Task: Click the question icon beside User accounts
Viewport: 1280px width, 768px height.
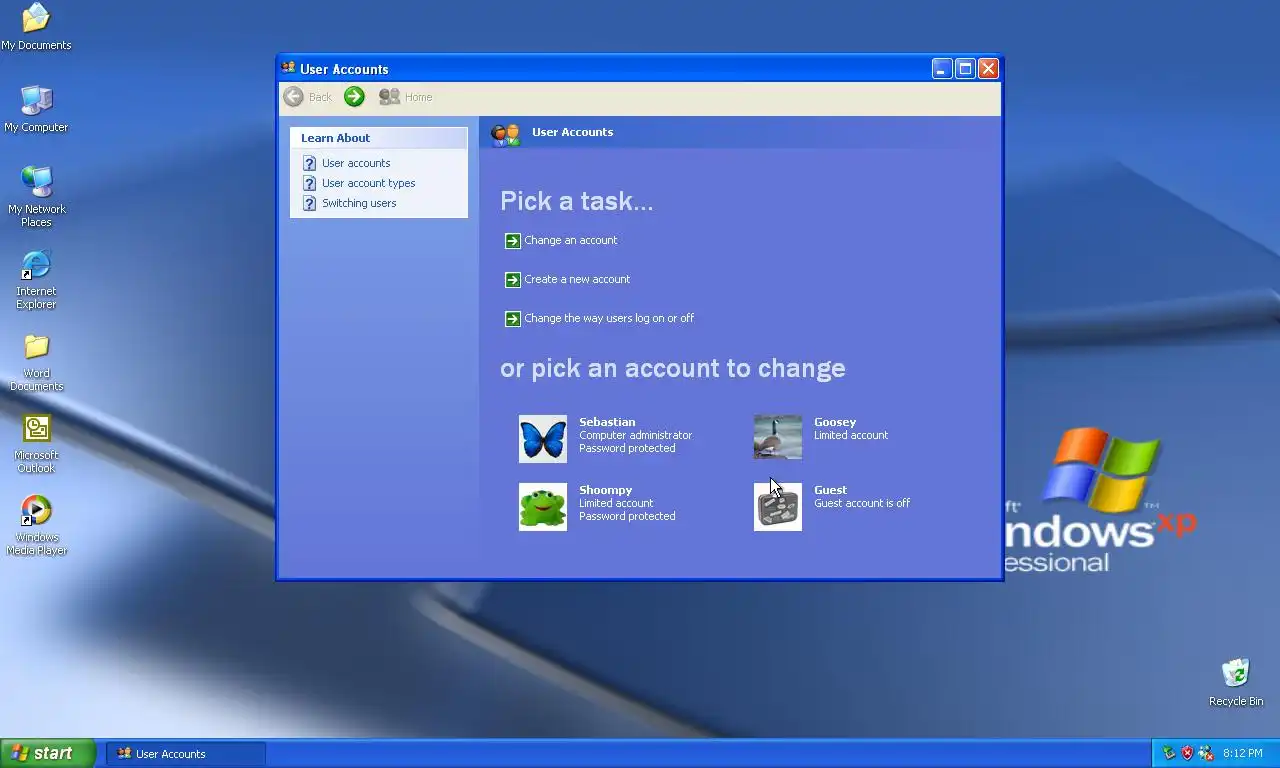Action: [310, 163]
